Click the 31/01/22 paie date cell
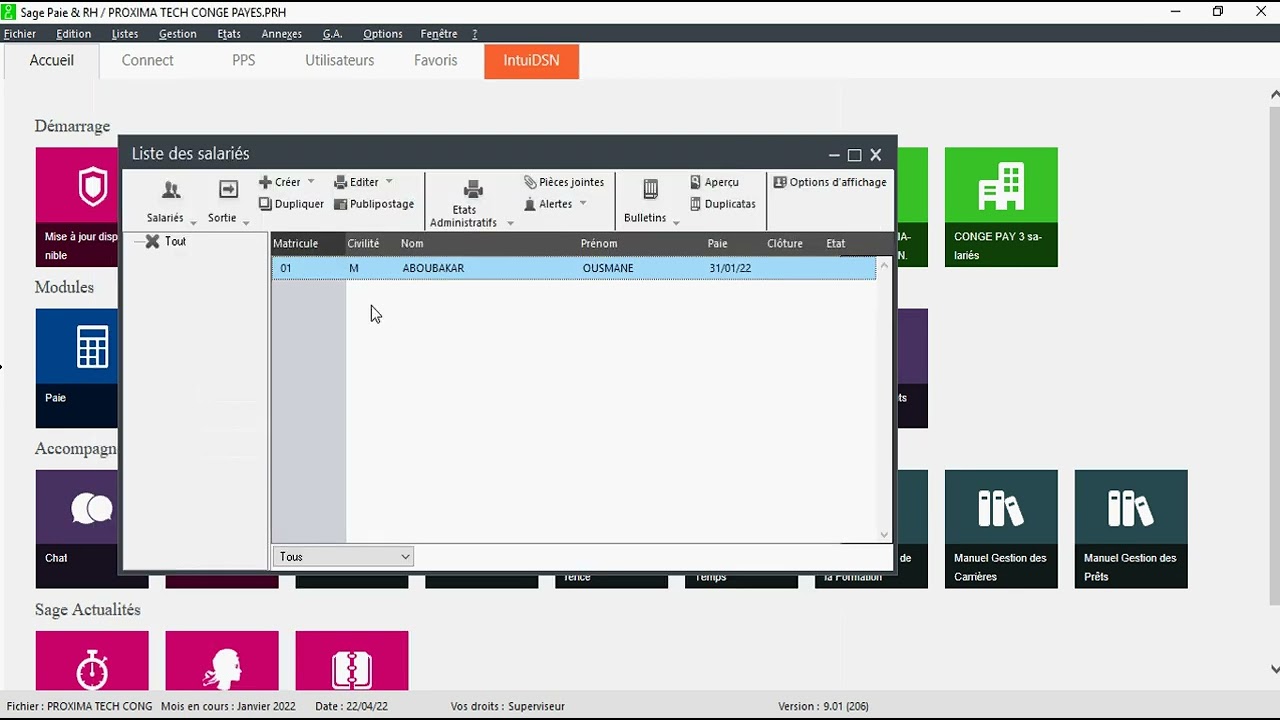 click(x=730, y=268)
